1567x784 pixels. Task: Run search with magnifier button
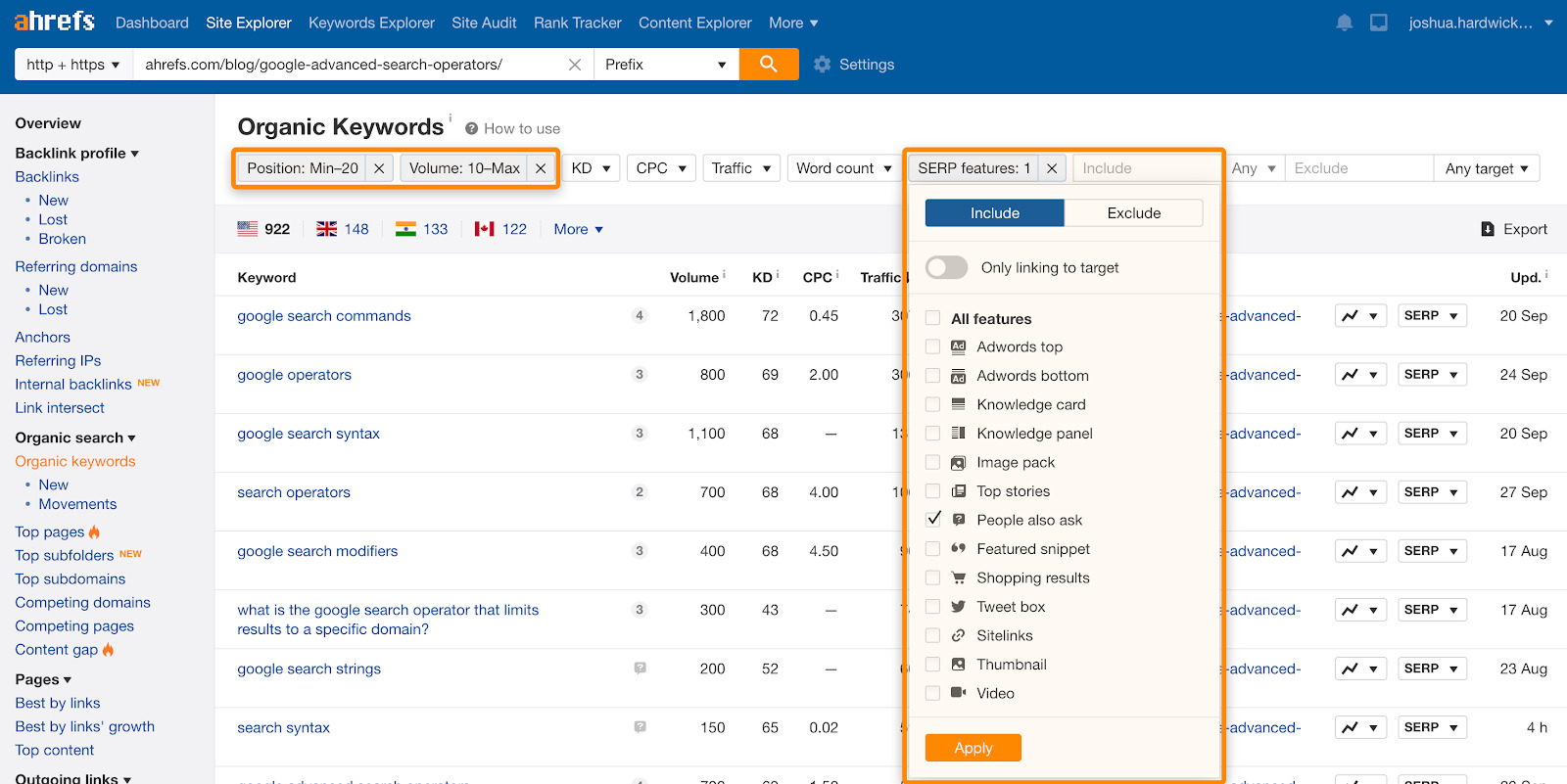[769, 65]
